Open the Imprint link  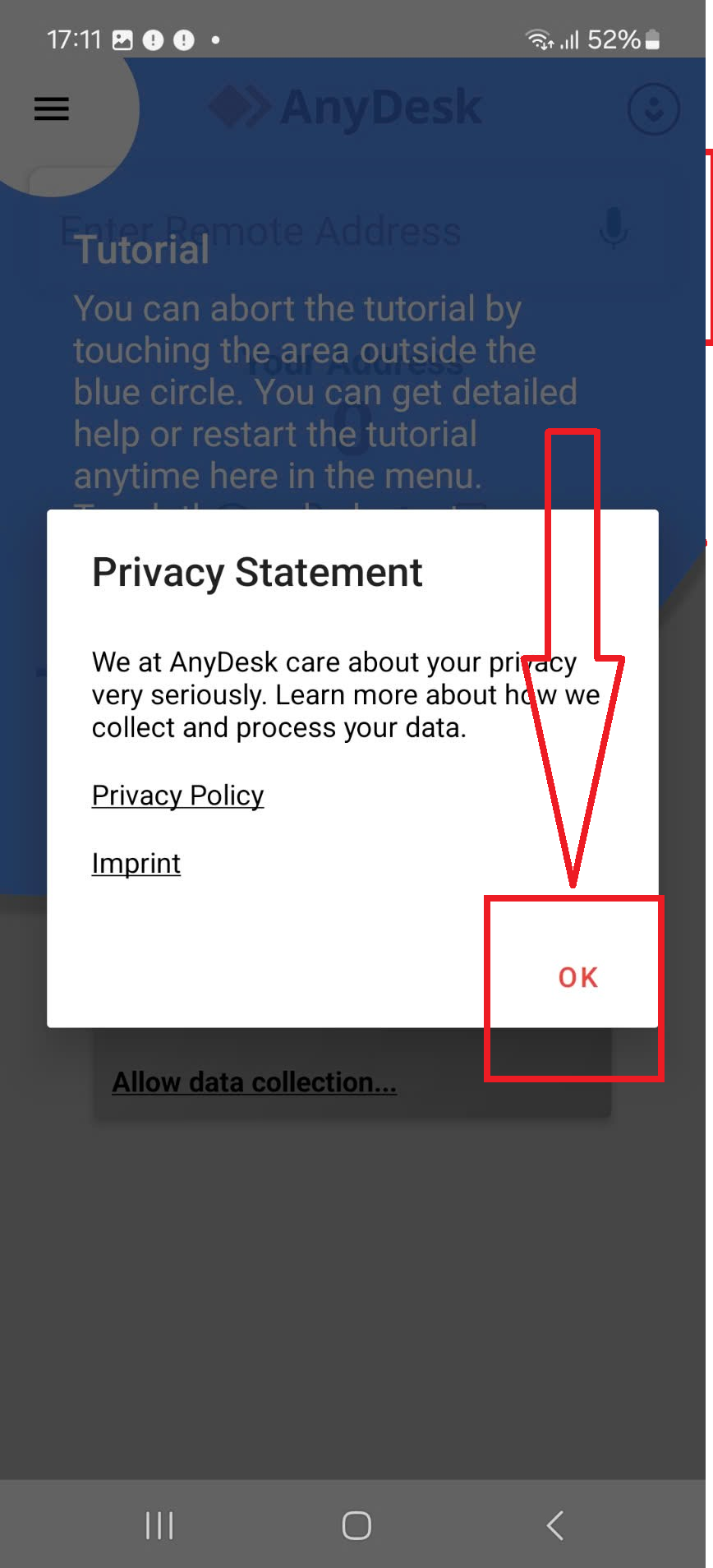point(136,864)
